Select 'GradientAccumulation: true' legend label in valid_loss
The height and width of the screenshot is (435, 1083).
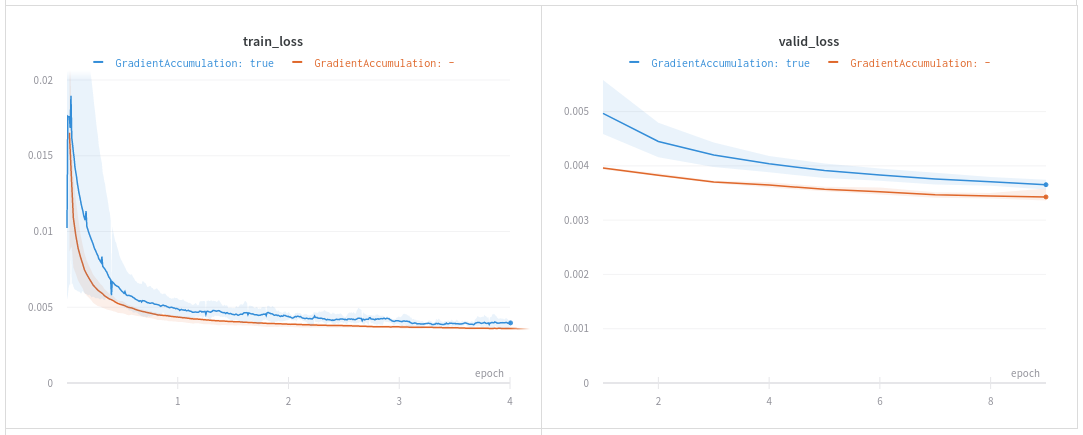pos(730,63)
